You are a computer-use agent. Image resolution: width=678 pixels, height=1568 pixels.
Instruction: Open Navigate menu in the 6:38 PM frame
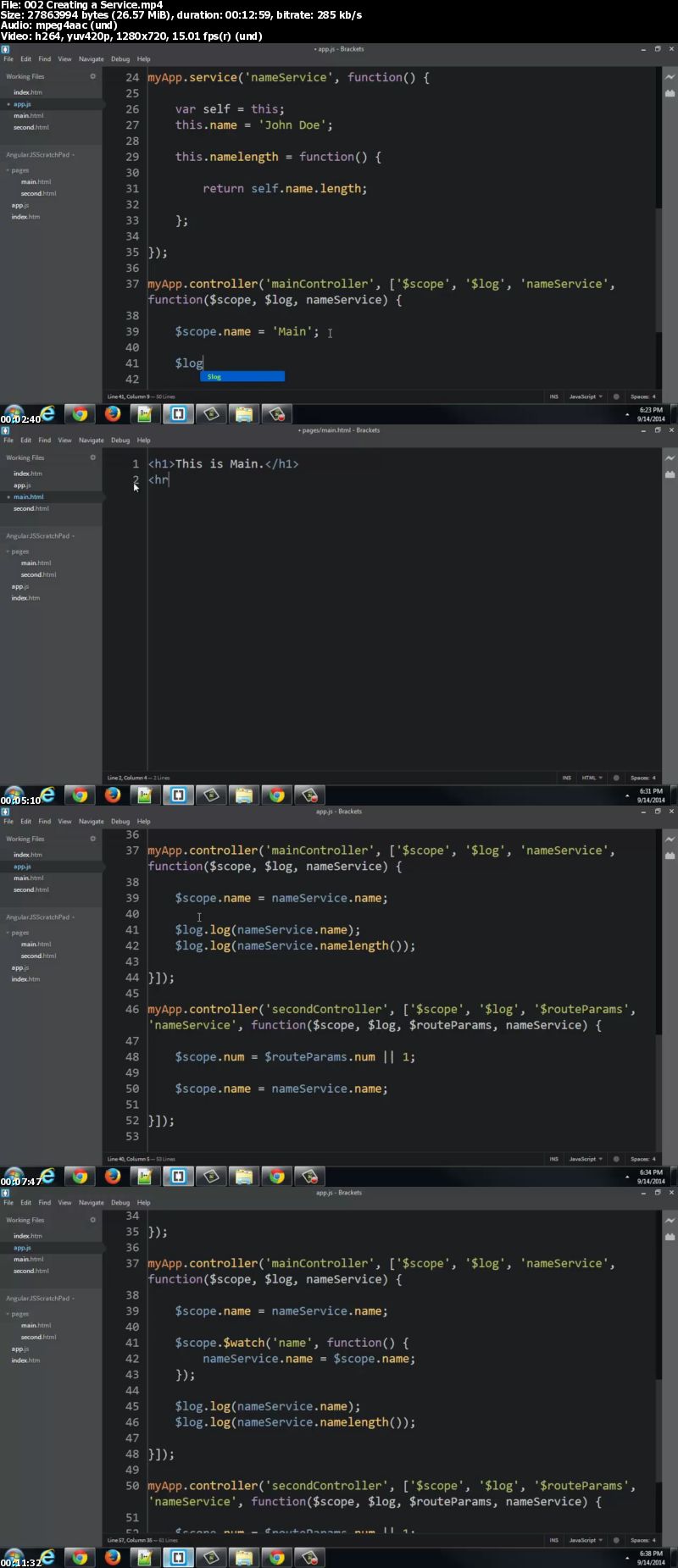[92, 1203]
